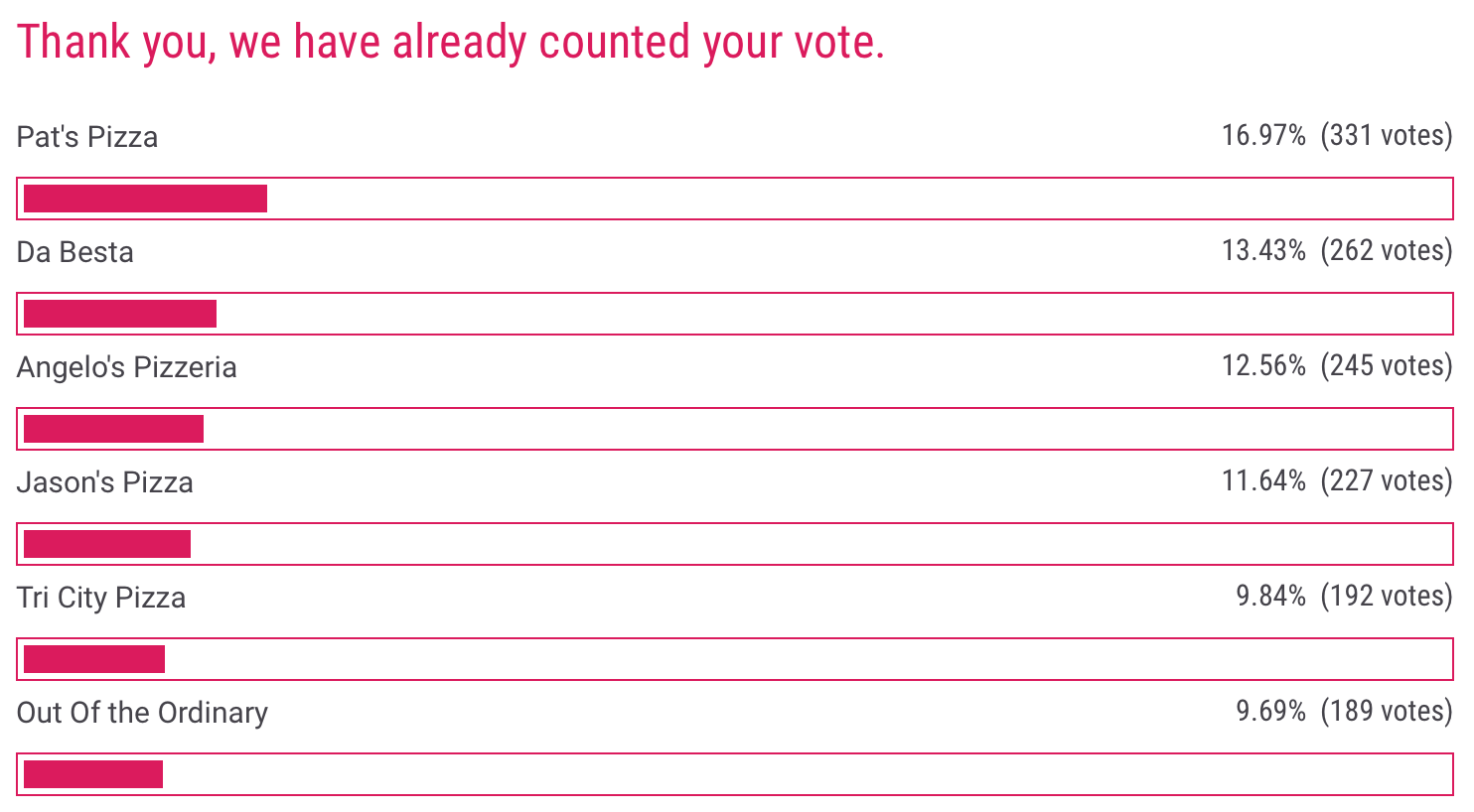
Task: Click the Pat's Pizza filled progress bar
Action: [145, 199]
